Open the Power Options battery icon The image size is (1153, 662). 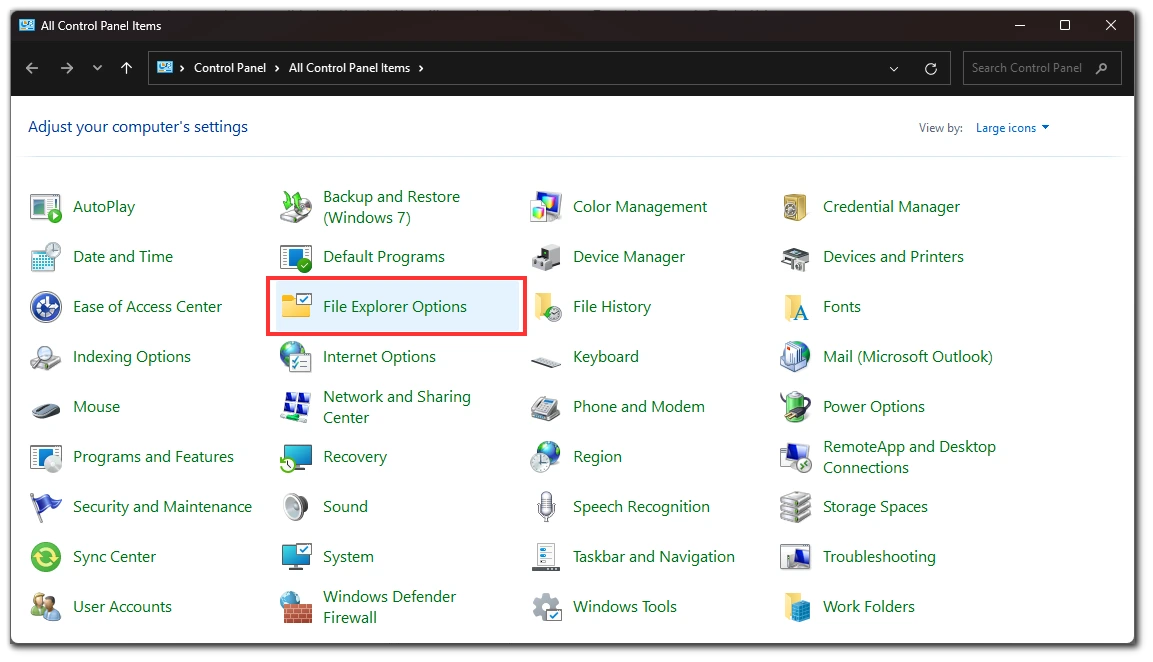[795, 407]
